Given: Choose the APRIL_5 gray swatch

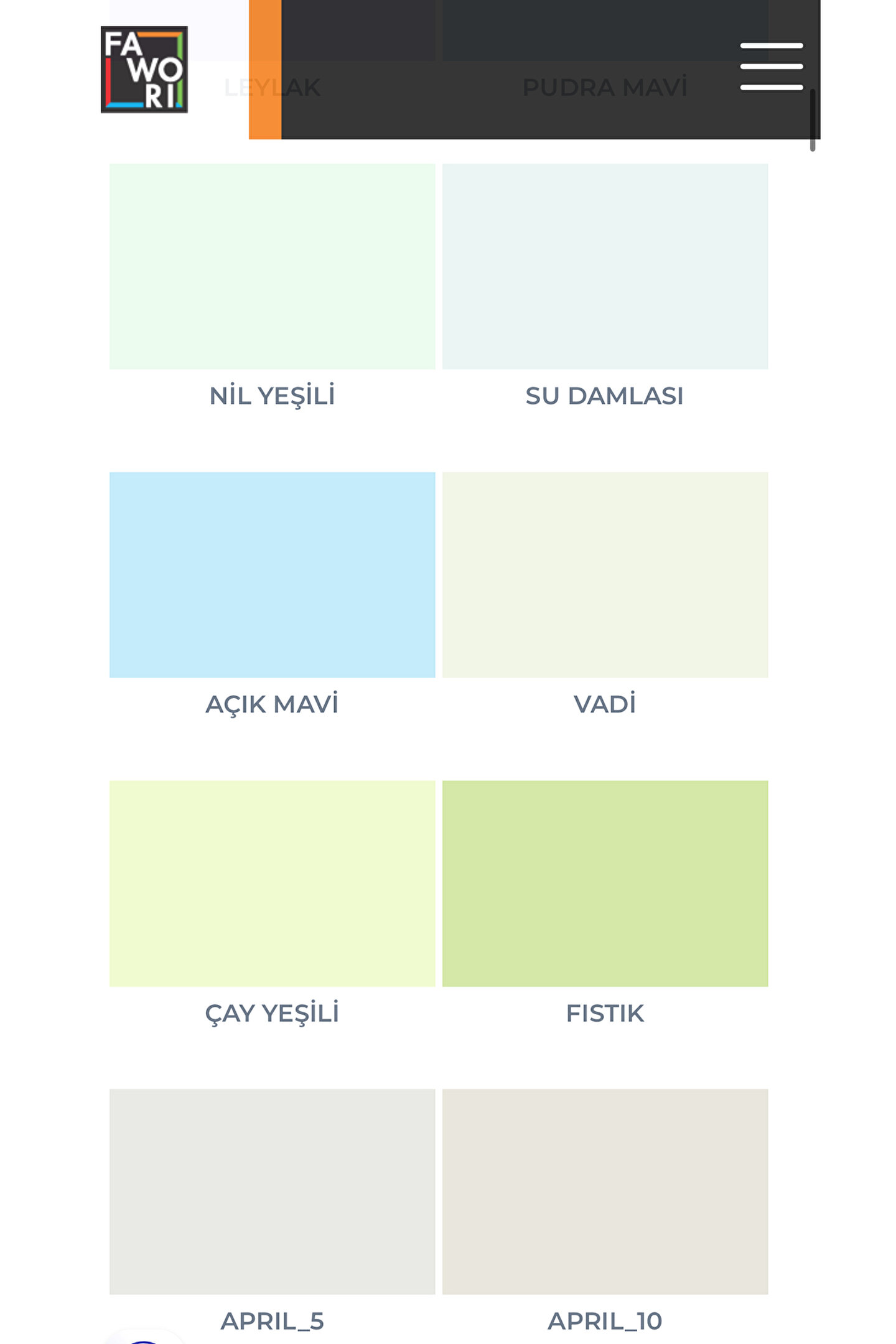Looking at the screenshot, I should point(272,1191).
